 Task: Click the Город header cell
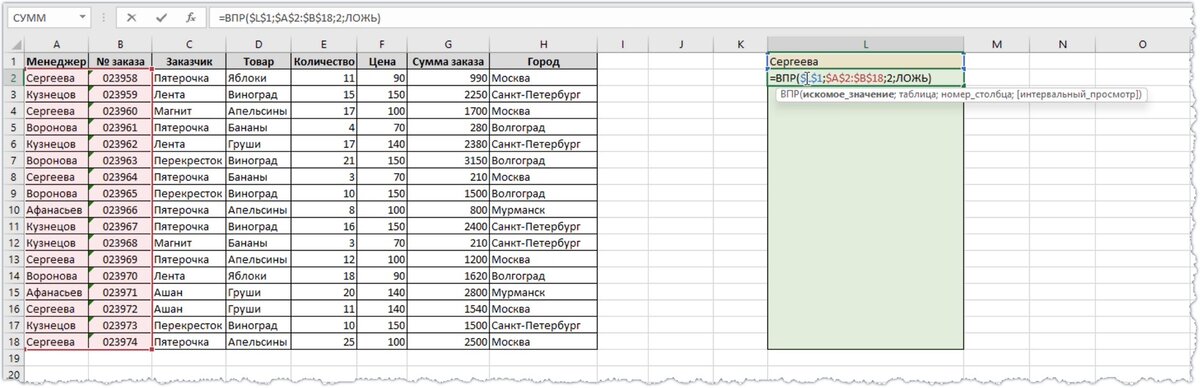point(543,61)
